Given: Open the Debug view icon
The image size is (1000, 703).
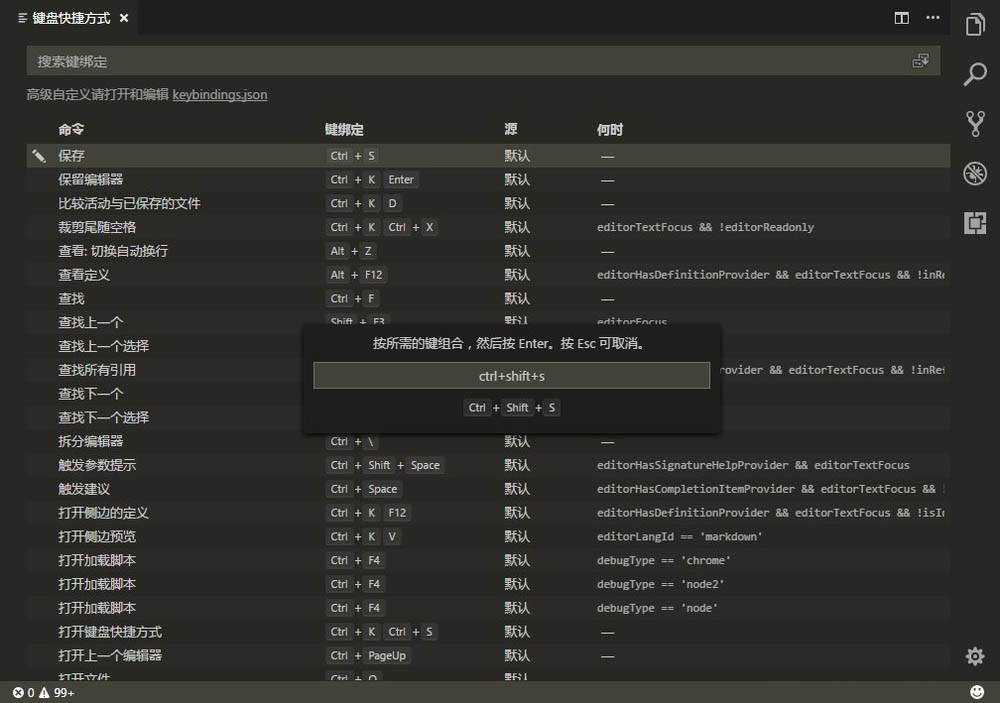Looking at the screenshot, I should click(x=975, y=172).
